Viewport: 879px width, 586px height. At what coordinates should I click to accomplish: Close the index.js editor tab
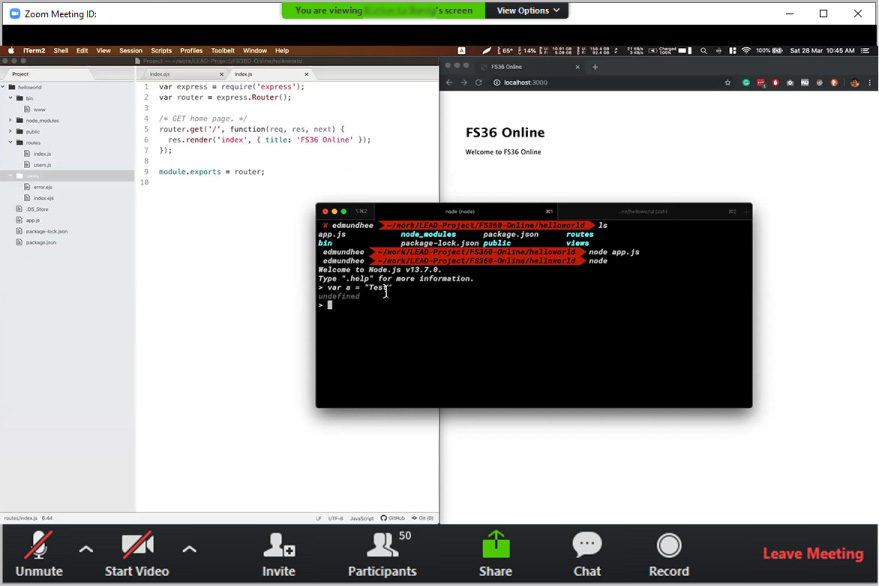pyautogui.click(x=307, y=74)
